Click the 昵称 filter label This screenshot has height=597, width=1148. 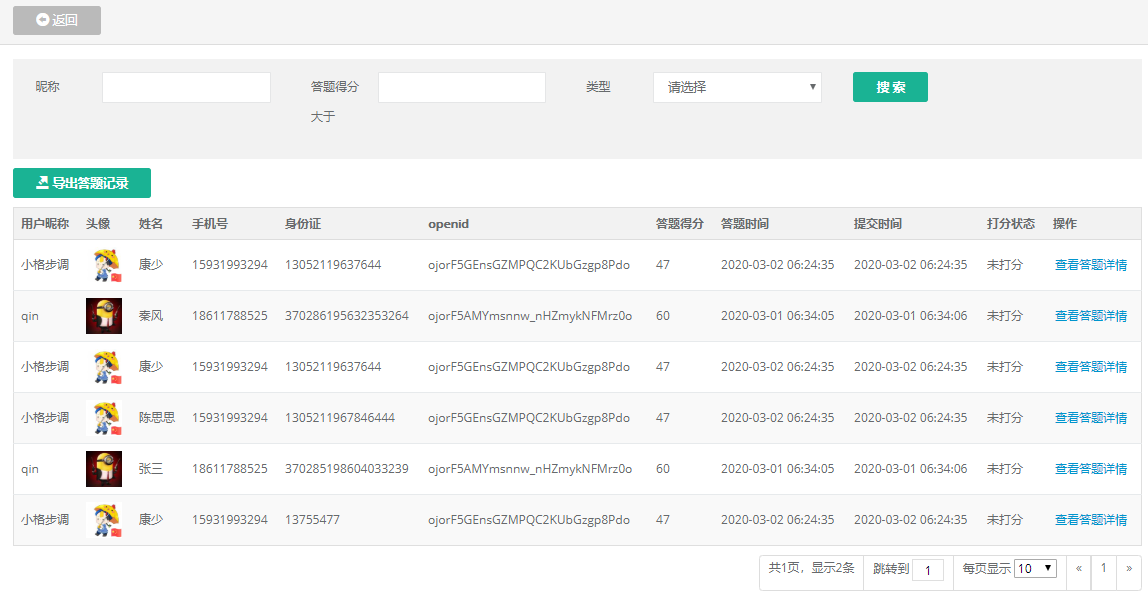point(48,86)
